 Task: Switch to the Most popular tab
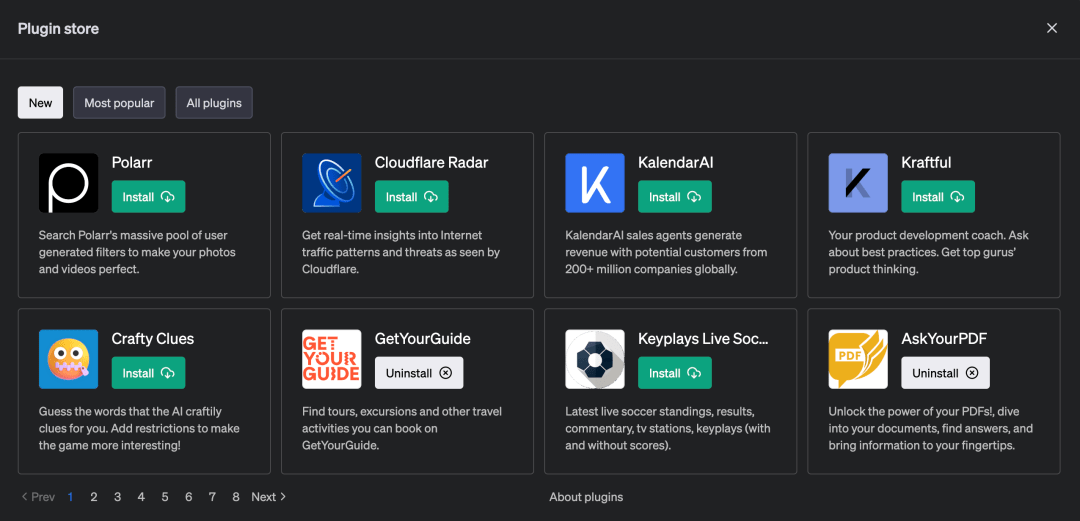tap(119, 103)
